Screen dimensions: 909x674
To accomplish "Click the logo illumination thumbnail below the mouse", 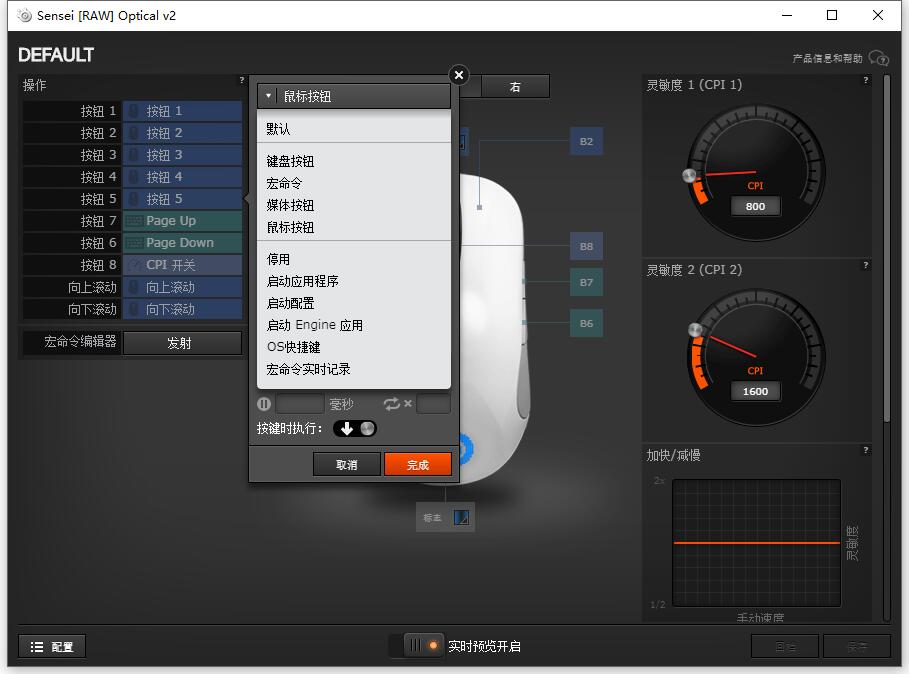I will 461,517.
